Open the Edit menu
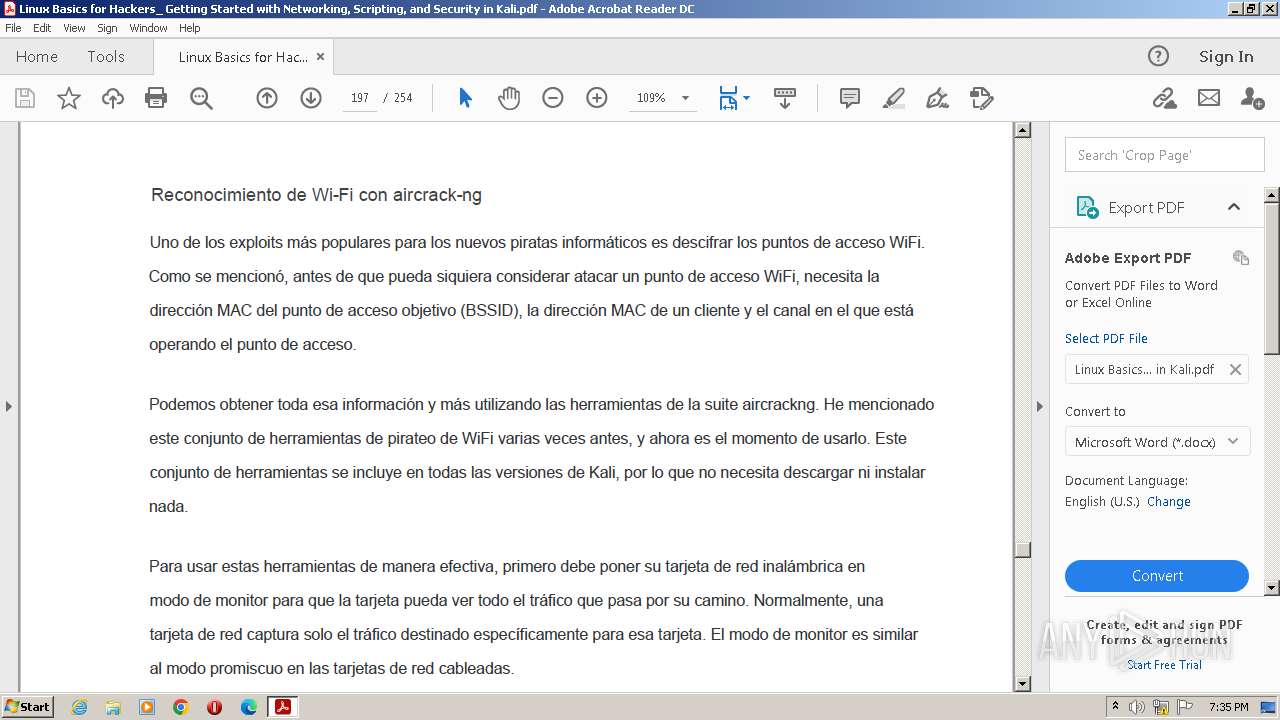1280x720 pixels. pyautogui.click(x=42, y=28)
